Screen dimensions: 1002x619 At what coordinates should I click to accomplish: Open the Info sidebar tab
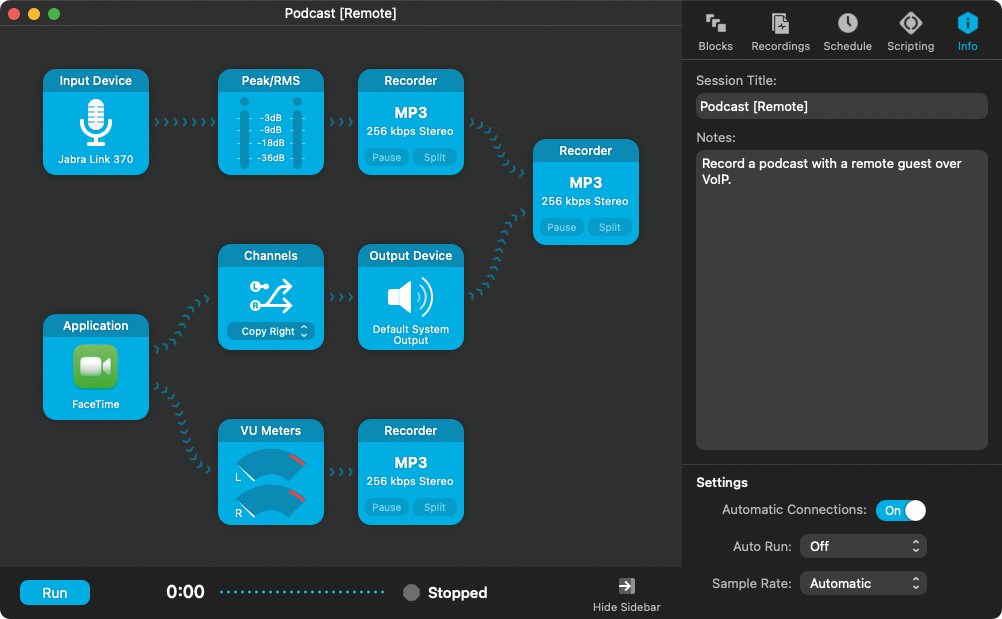coord(967,32)
